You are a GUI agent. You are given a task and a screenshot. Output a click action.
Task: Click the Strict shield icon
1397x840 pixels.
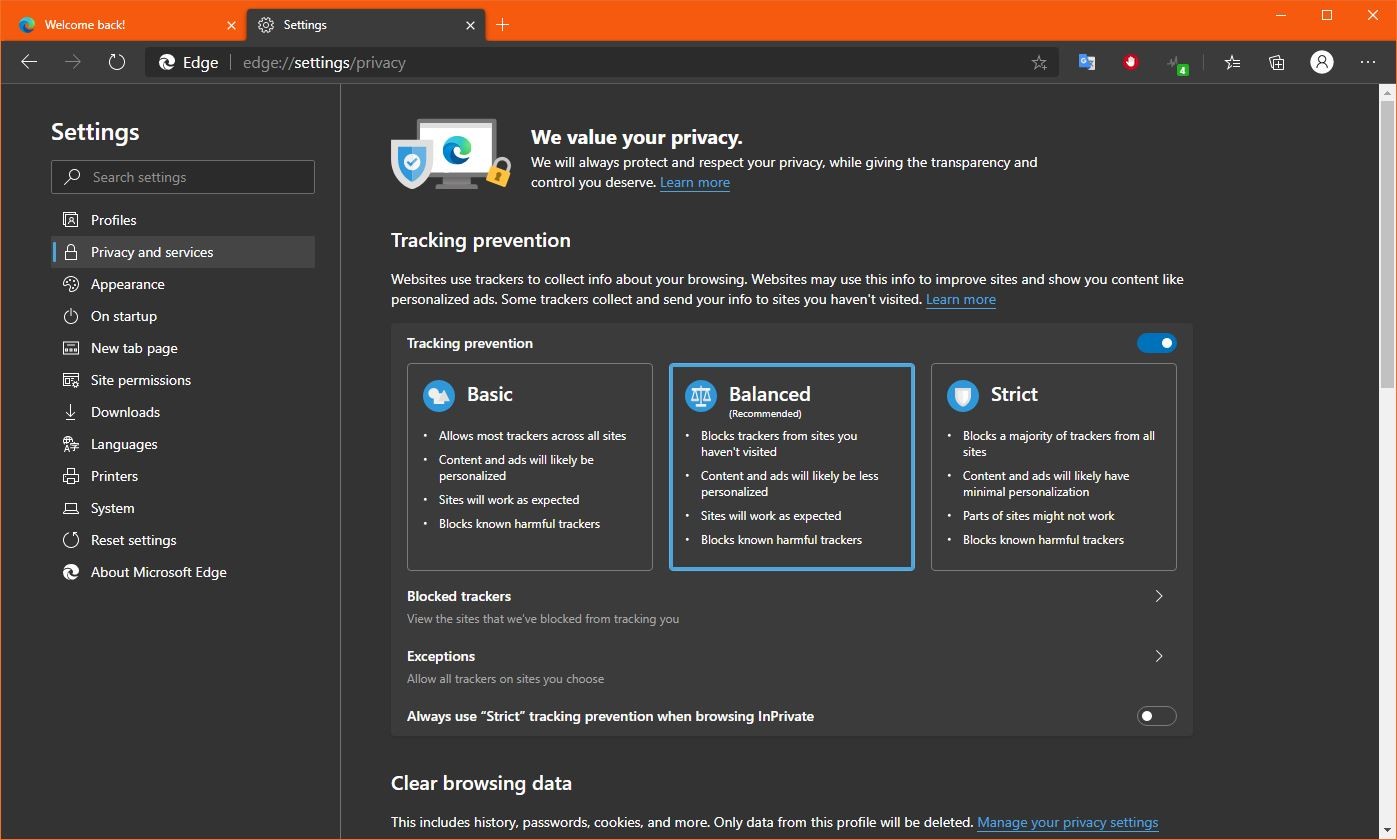pos(963,395)
